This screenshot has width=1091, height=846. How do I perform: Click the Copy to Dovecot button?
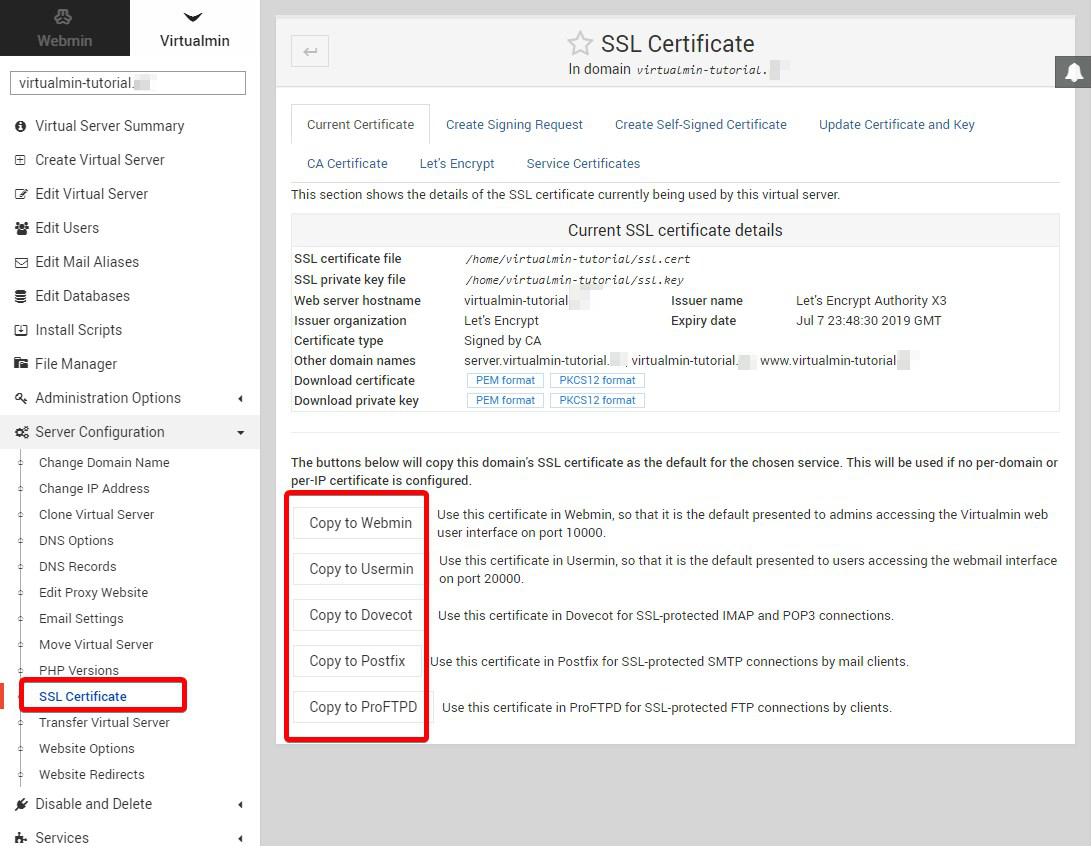click(360, 615)
